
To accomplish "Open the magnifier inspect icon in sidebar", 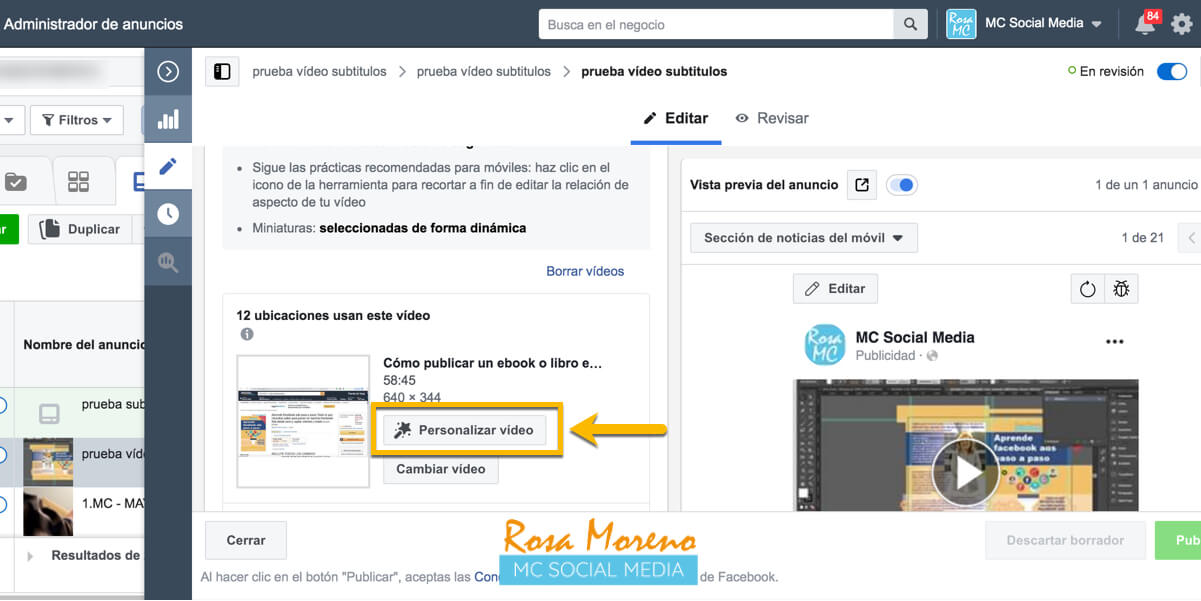I will 168,262.
